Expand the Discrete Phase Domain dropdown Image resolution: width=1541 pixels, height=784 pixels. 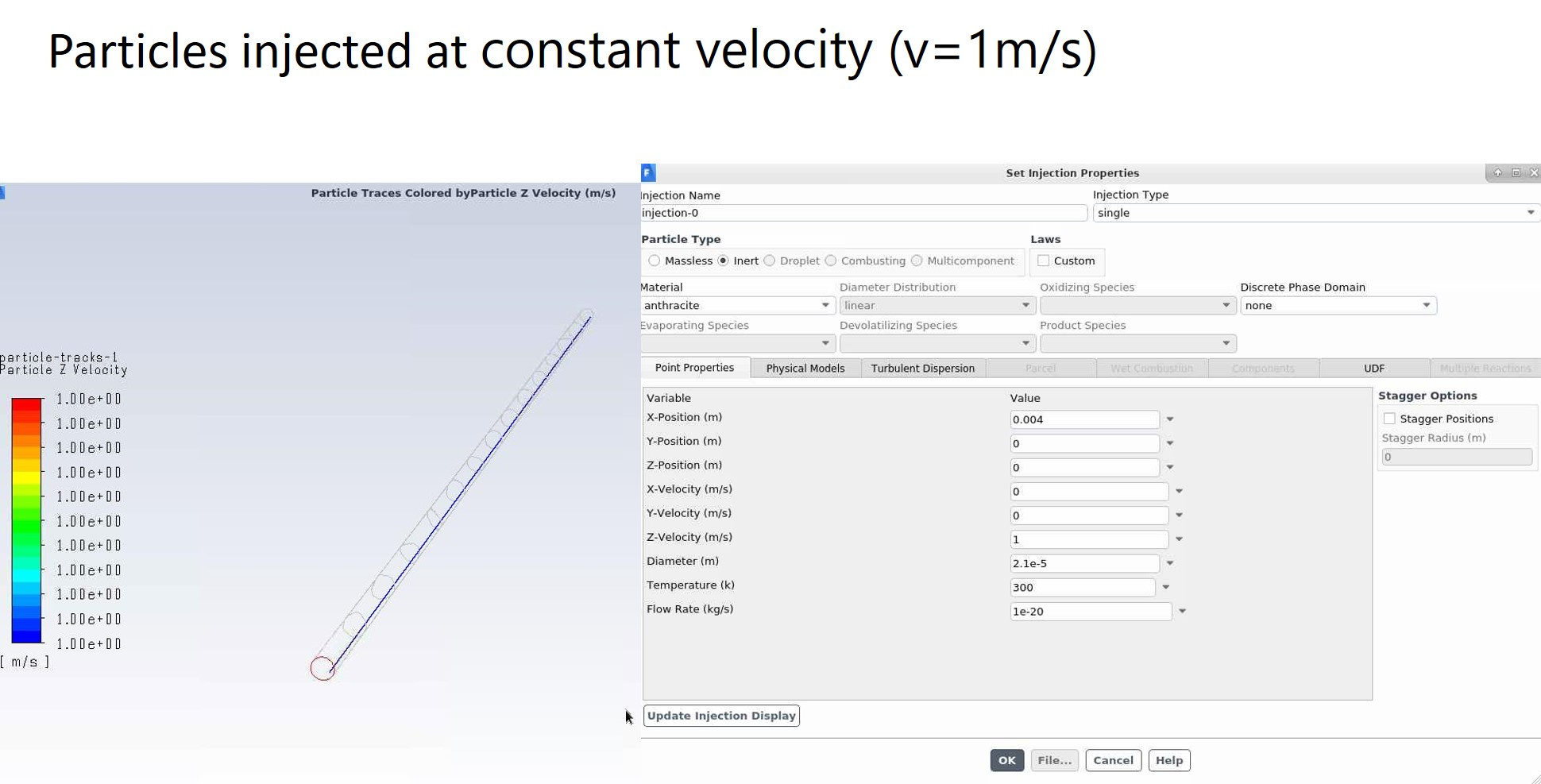[1338, 306]
